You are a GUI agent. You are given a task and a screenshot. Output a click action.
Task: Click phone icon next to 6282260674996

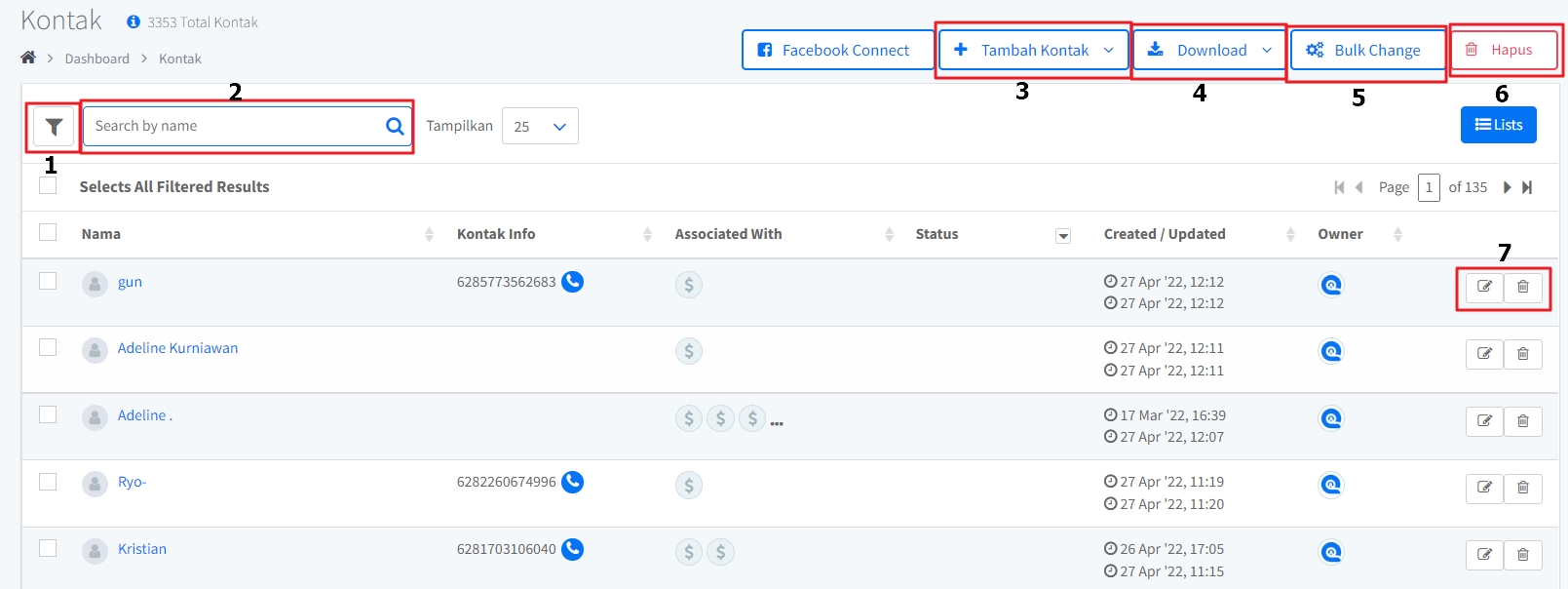(572, 482)
